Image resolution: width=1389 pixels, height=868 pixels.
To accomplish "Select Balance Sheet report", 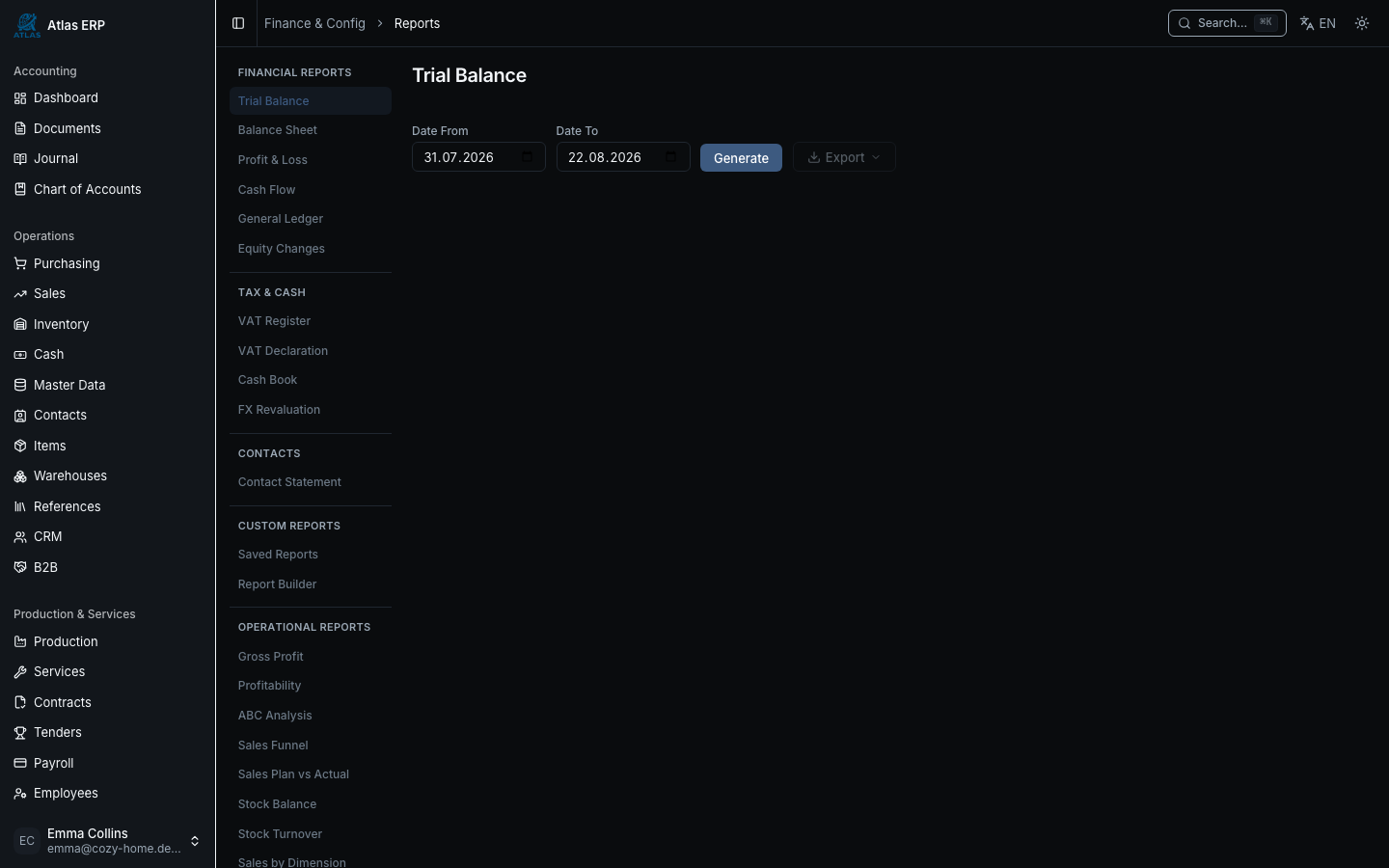I will (311, 130).
